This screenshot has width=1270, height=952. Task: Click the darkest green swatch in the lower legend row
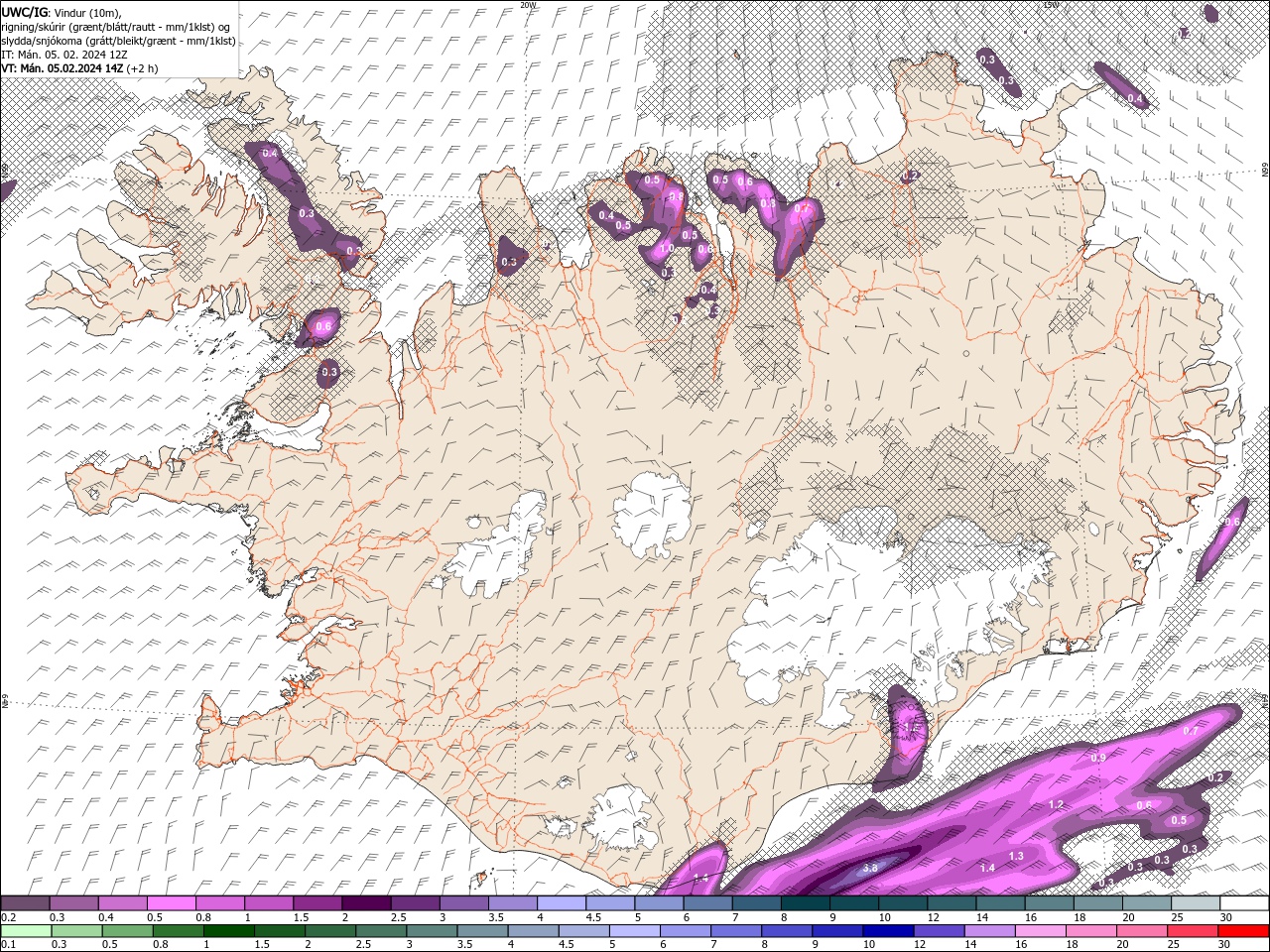coord(228,931)
